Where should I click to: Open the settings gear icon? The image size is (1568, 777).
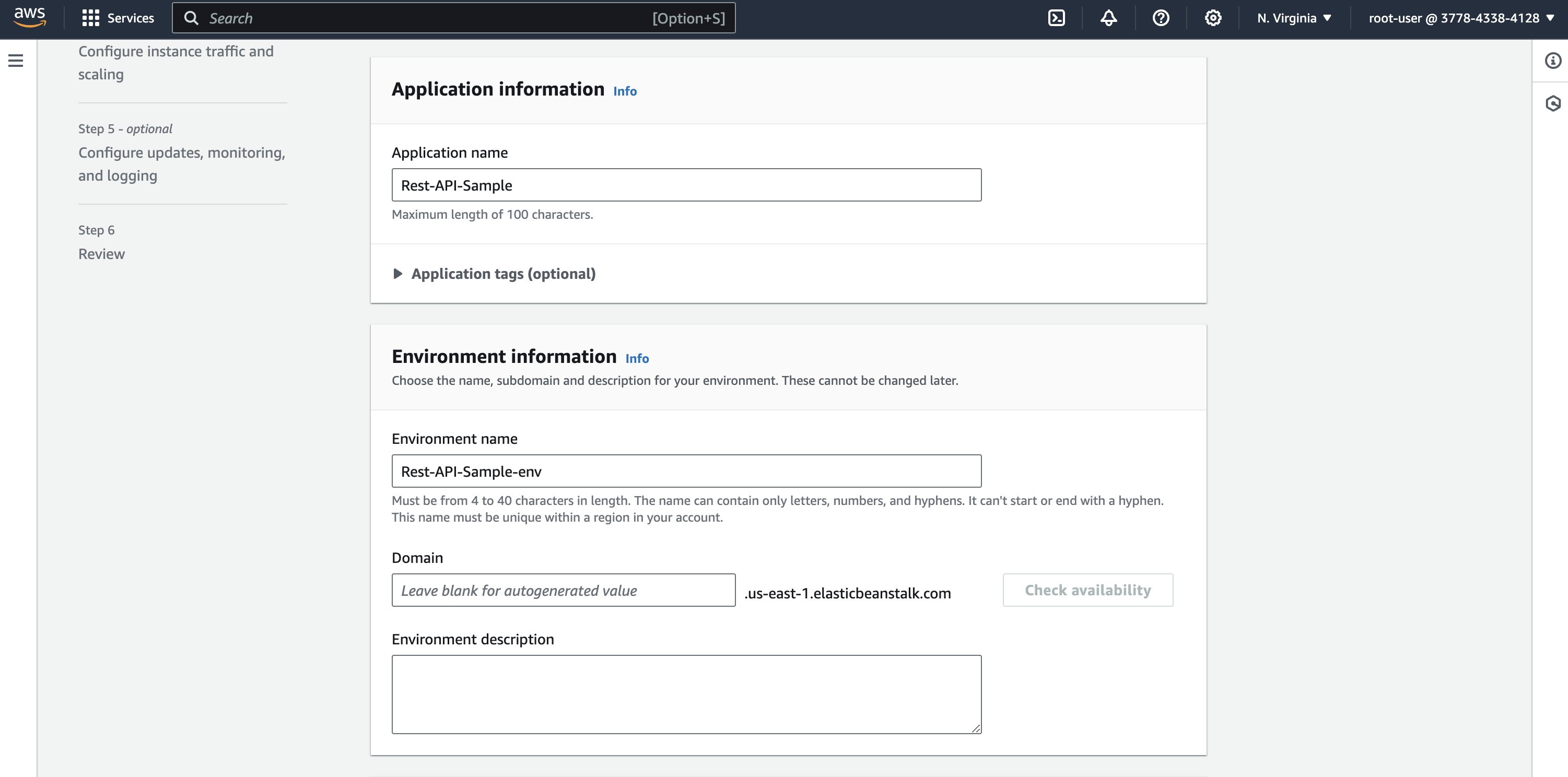[1212, 18]
